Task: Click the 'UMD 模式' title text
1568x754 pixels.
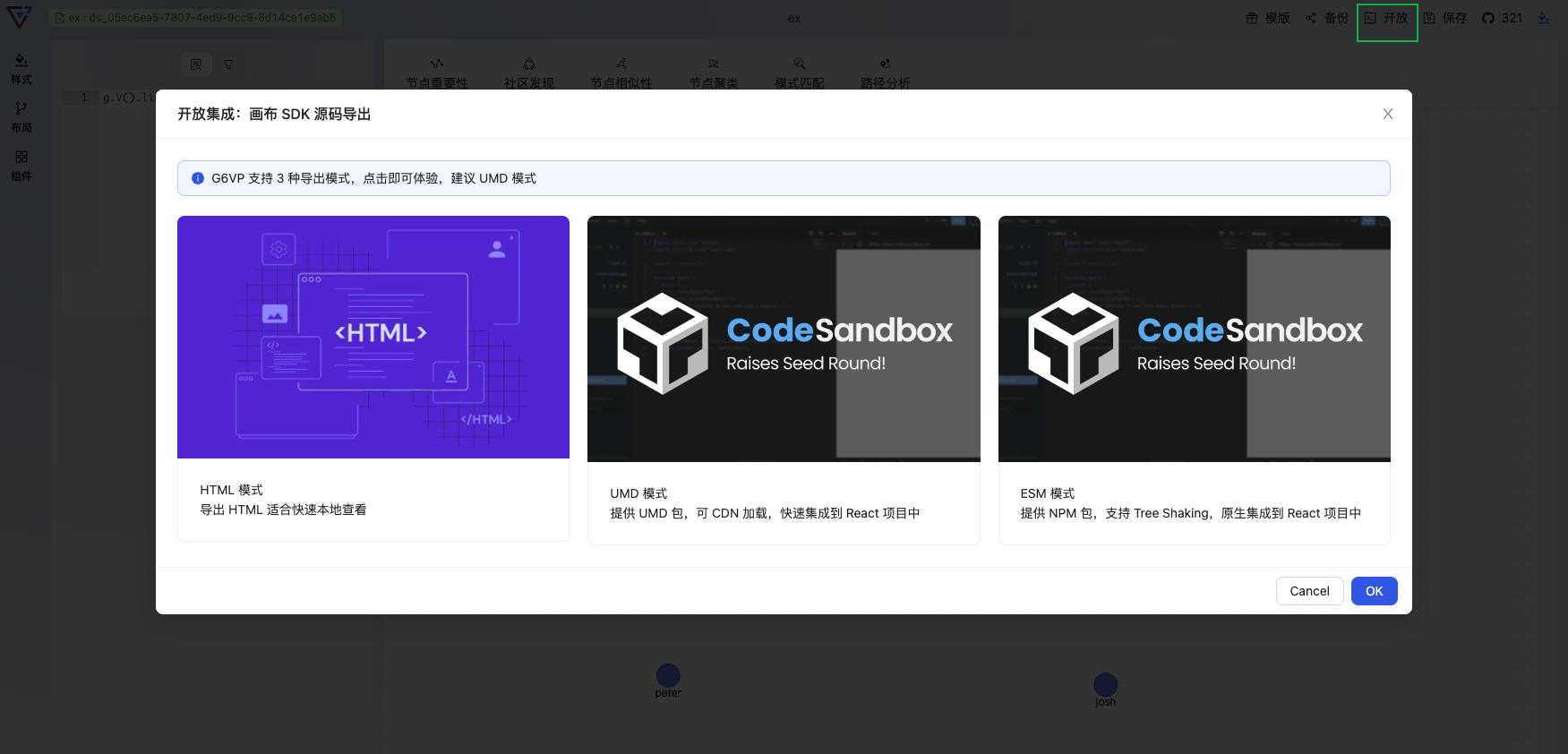Action: point(638,493)
